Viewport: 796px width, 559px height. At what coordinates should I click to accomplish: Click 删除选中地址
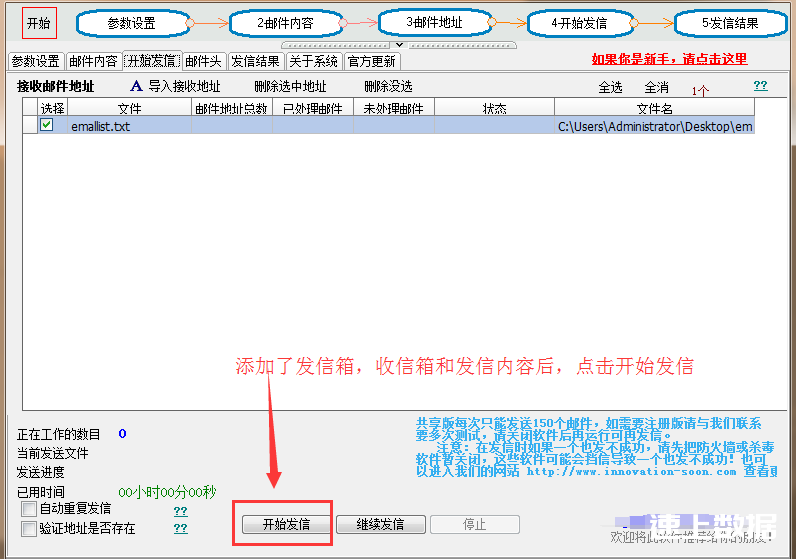[290, 86]
